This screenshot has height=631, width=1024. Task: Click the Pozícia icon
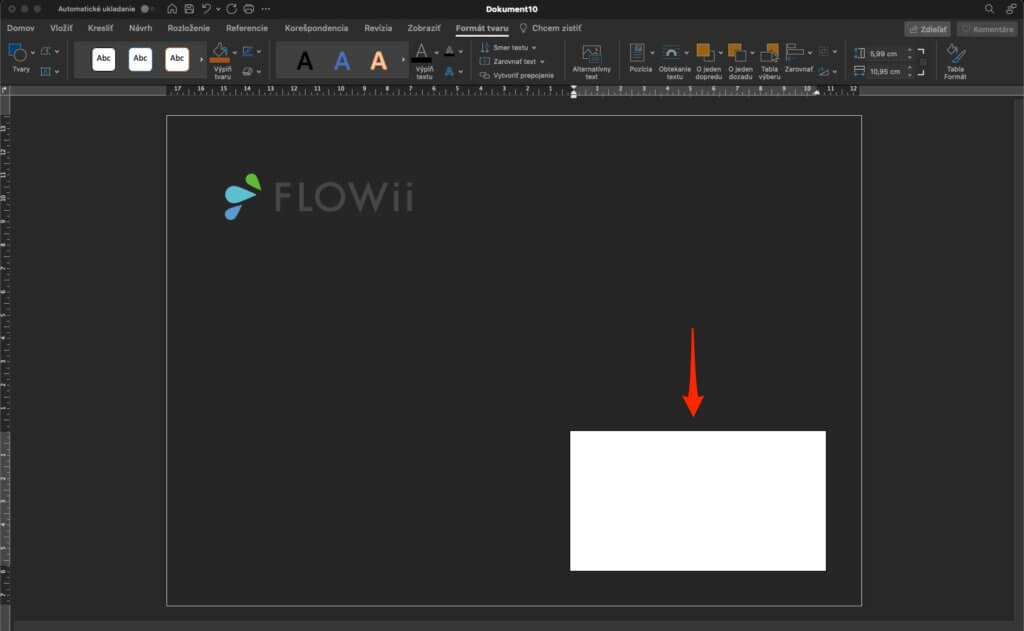(637, 54)
